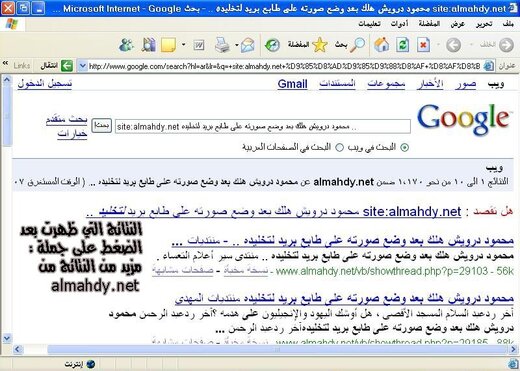Open the dropdown arrow next to Discuss note icon
Viewport: 520px width, 371px height.
pyautogui.click(x=183, y=44)
